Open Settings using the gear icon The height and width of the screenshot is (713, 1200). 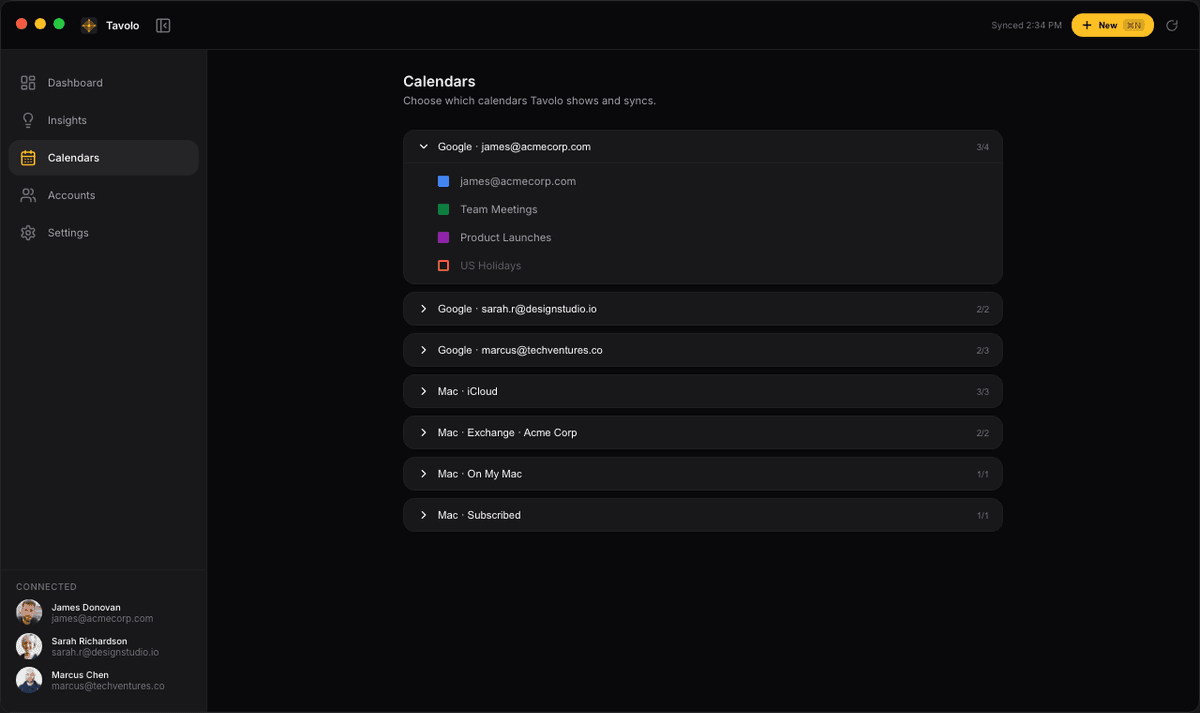(x=28, y=232)
